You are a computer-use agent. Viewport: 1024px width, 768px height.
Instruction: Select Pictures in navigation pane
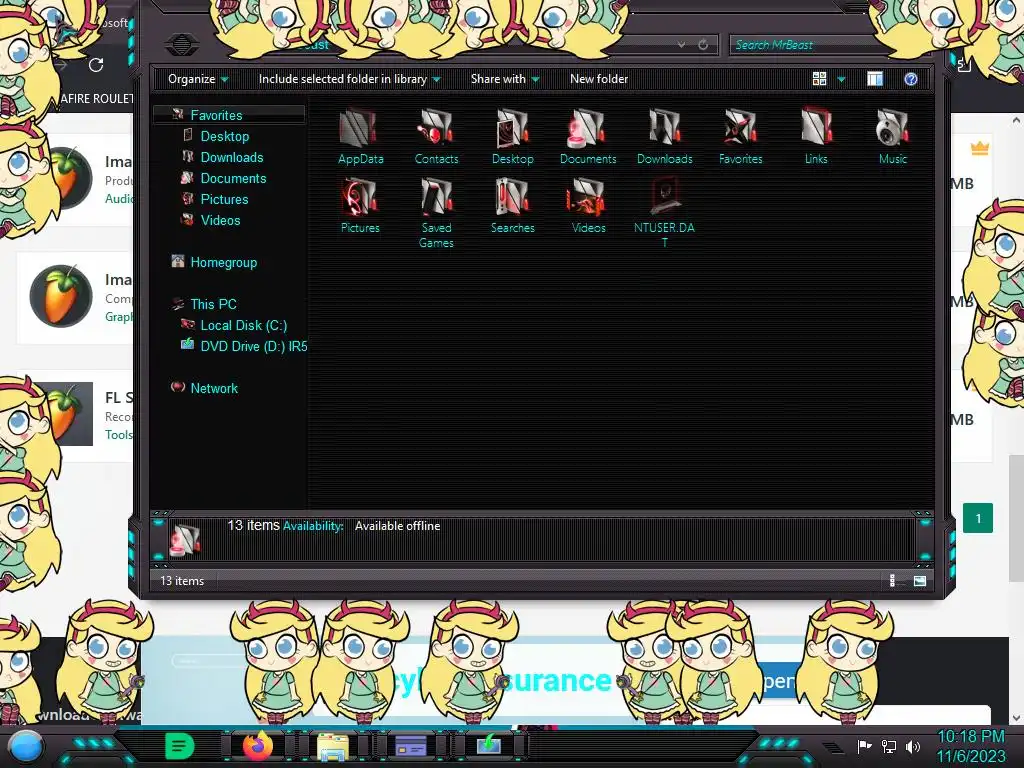click(224, 199)
